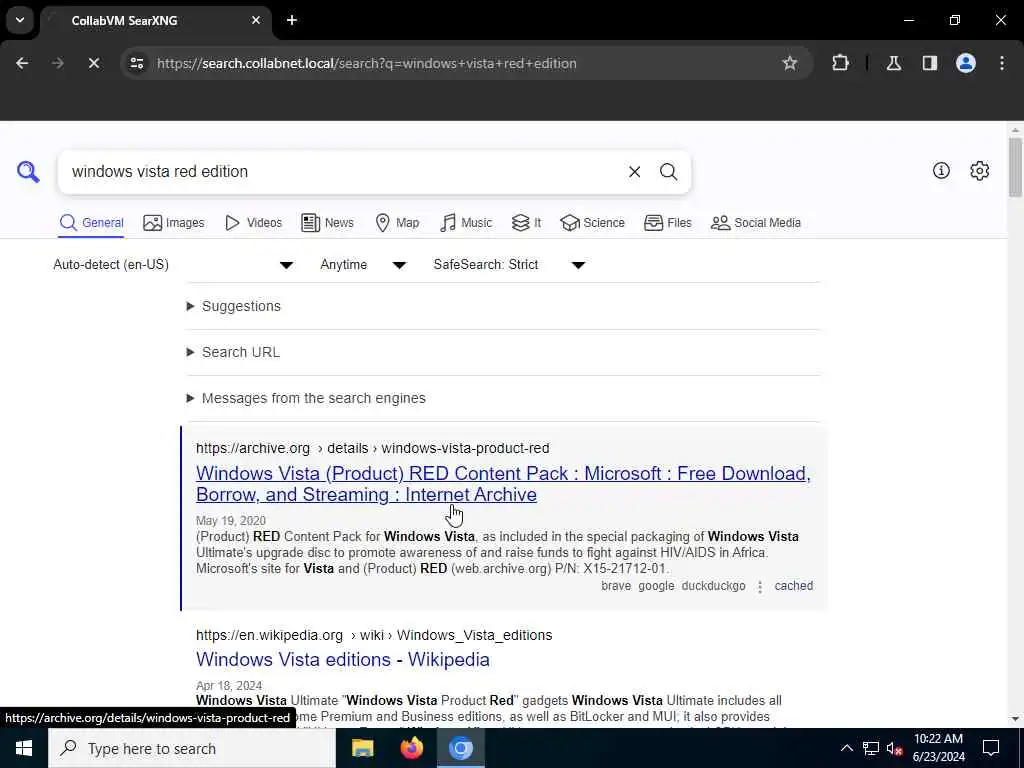
Task: Click the May 19, 2020 date text
Action: [231, 520]
